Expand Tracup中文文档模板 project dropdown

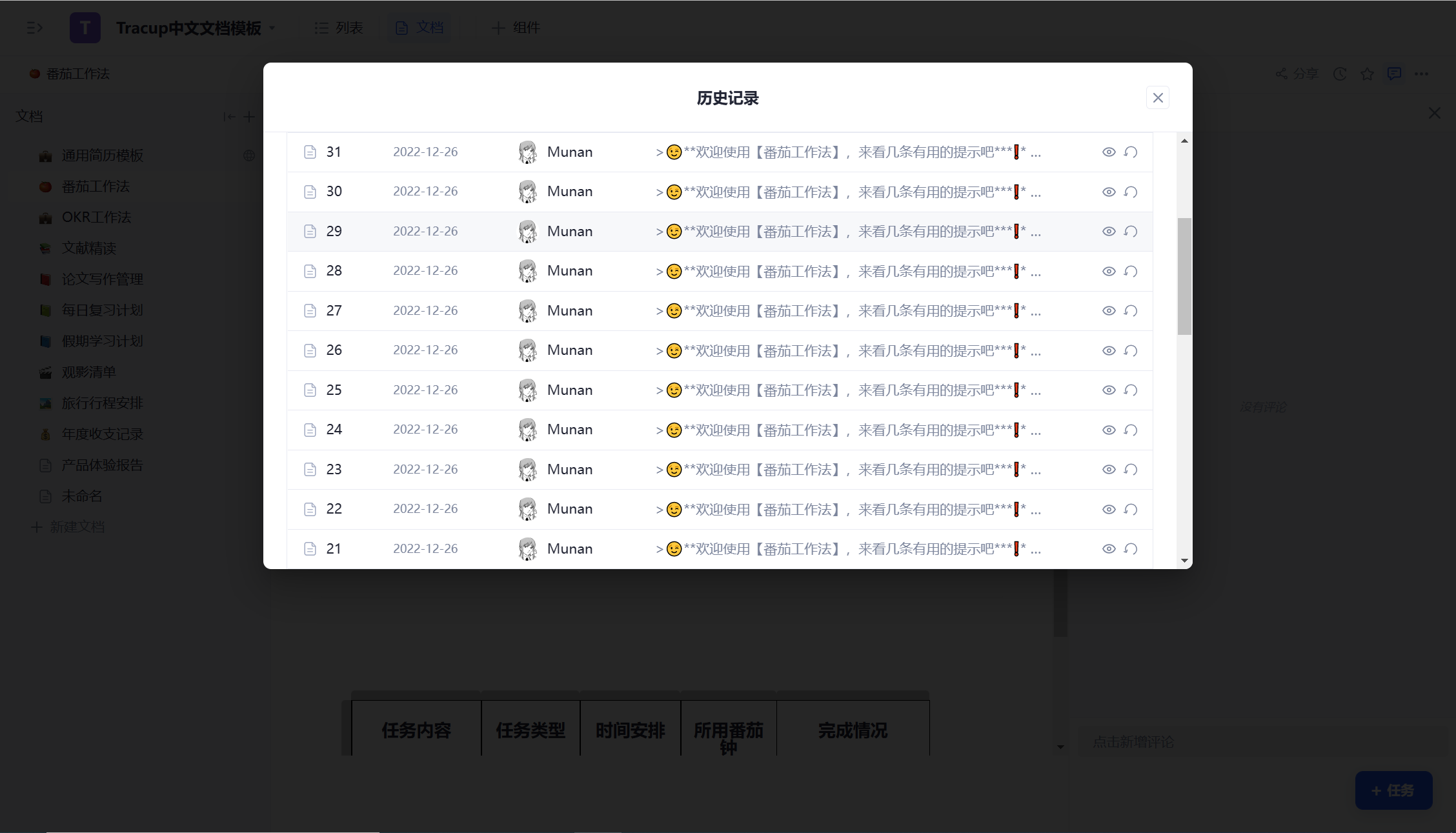272,28
